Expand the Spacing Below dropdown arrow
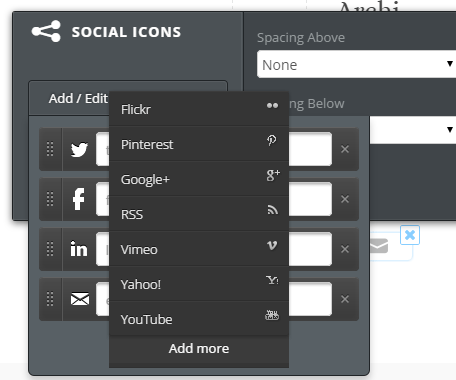456x380 pixels. pyautogui.click(x=450, y=129)
